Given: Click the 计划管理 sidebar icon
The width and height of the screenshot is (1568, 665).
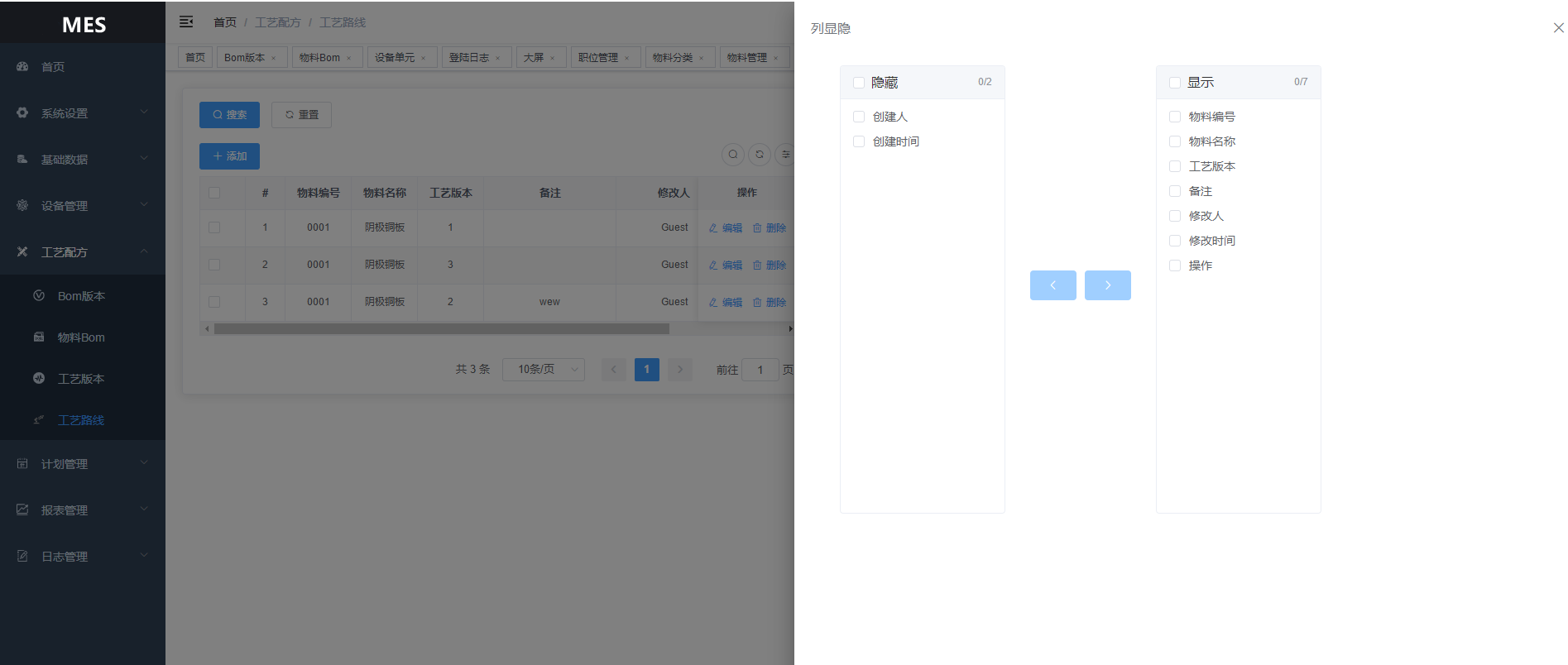Looking at the screenshot, I should click(x=22, y=463).
